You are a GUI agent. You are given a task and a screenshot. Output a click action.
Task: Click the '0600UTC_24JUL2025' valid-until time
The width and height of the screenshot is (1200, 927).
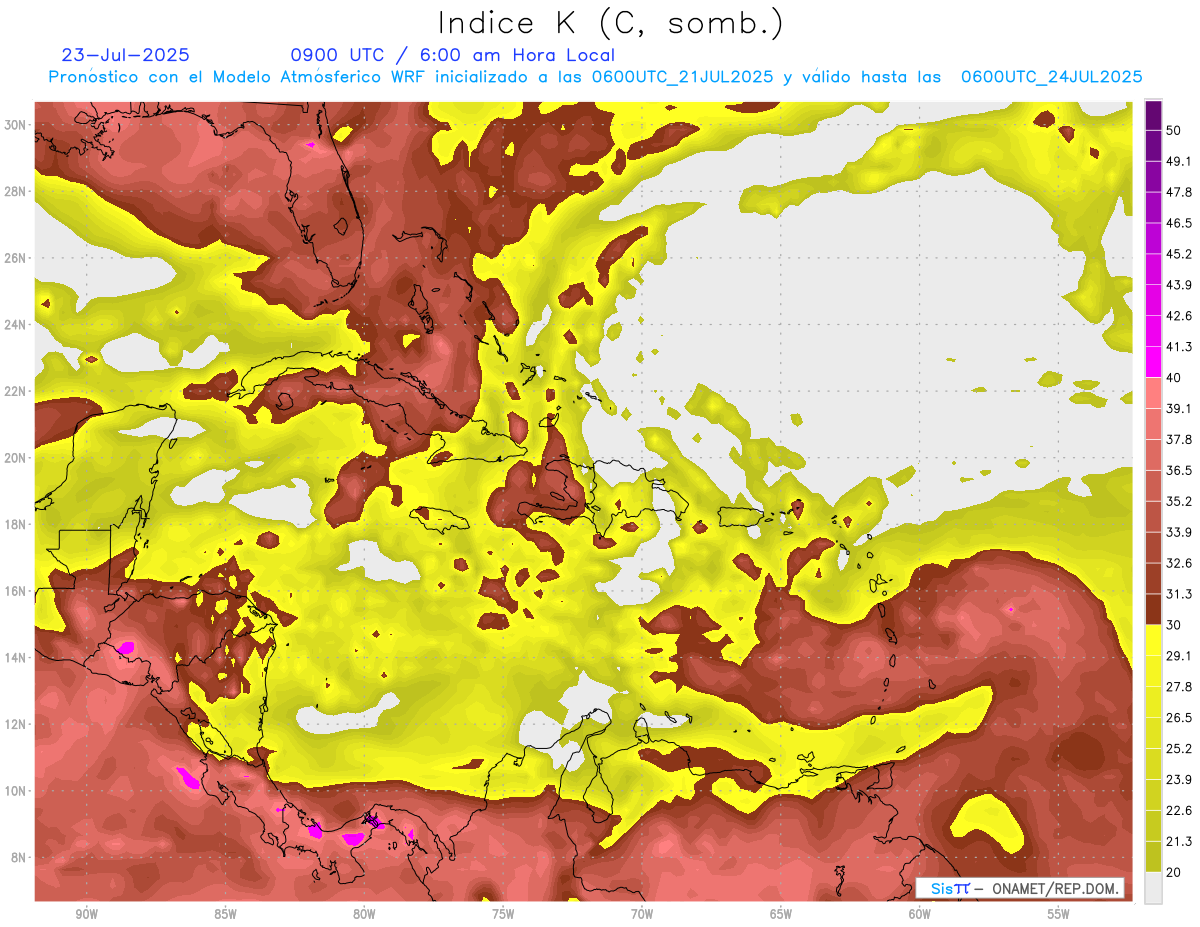(x=1051, y=77)
